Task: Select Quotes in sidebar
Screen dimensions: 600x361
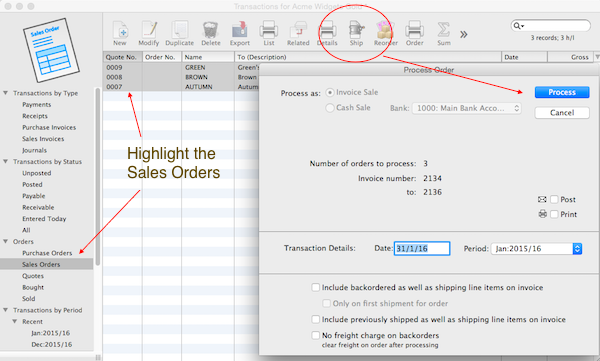Action: point(33,276)
